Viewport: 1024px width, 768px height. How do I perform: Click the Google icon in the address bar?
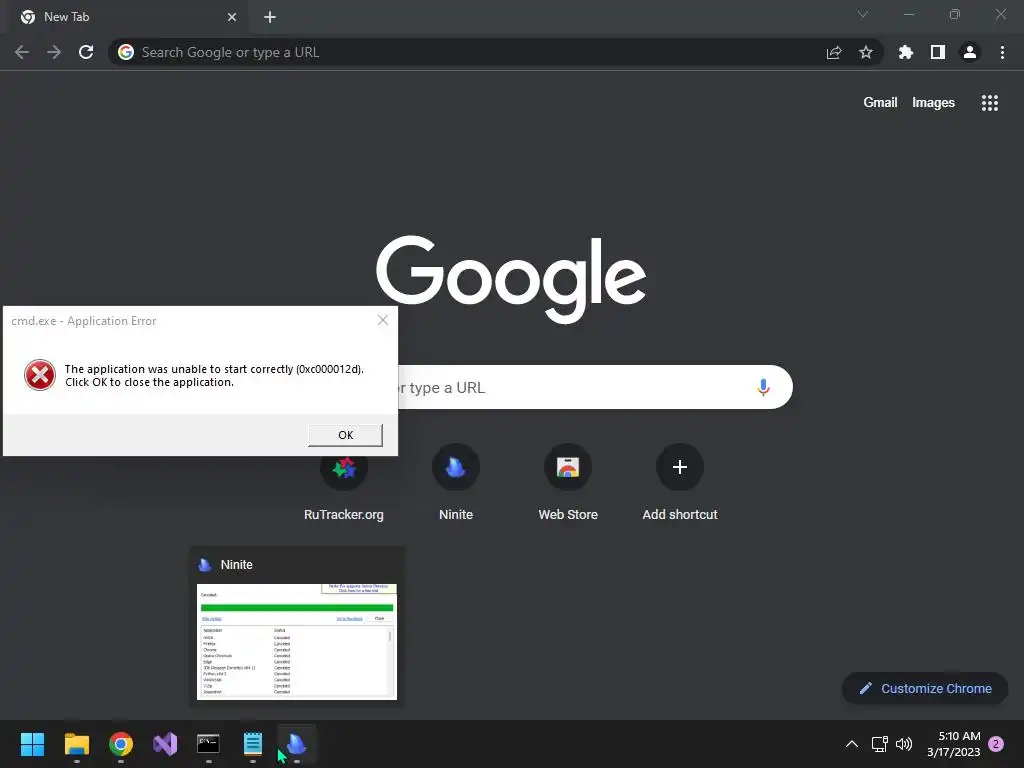click(126, 52)
